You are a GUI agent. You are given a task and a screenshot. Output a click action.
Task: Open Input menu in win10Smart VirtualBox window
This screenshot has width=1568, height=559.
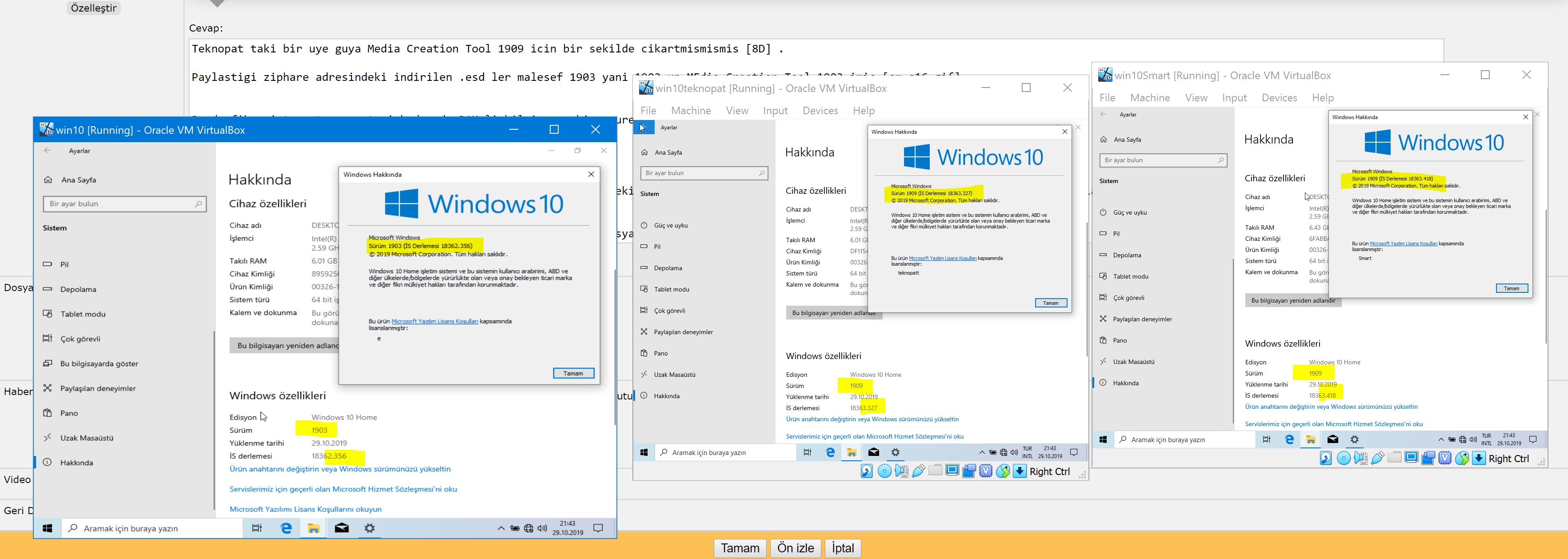(1234, 97)
